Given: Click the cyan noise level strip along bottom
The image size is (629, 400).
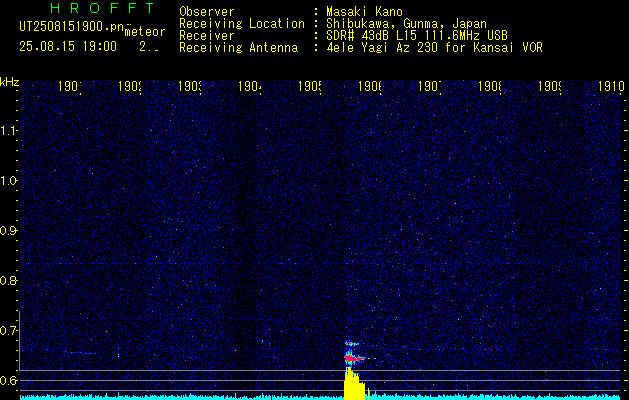Looking at the screenshot, I should tap(321, 397).
